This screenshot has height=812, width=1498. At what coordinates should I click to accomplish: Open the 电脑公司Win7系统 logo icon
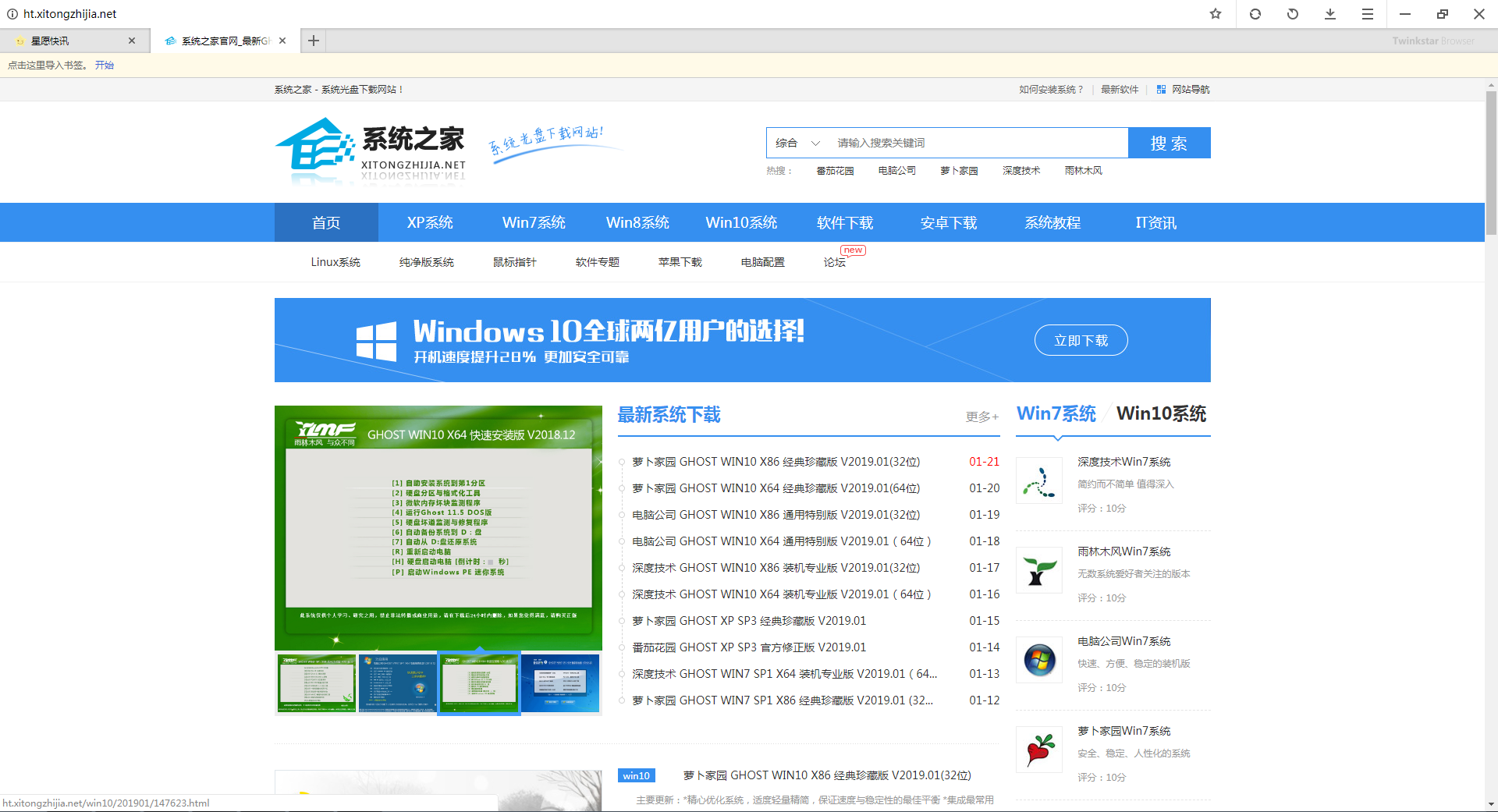1039,660
